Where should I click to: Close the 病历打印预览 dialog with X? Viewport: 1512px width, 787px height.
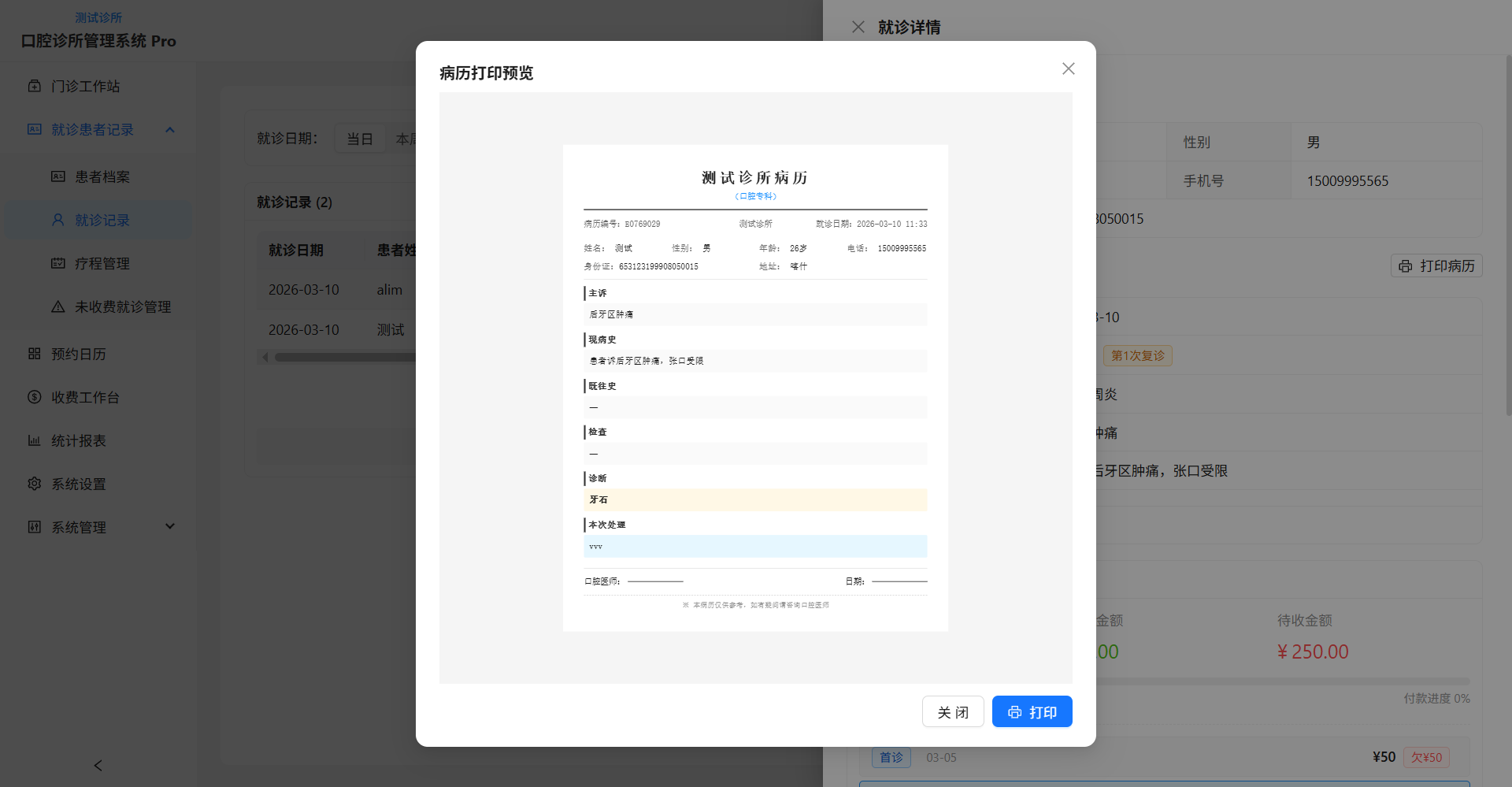(1068, 69)
